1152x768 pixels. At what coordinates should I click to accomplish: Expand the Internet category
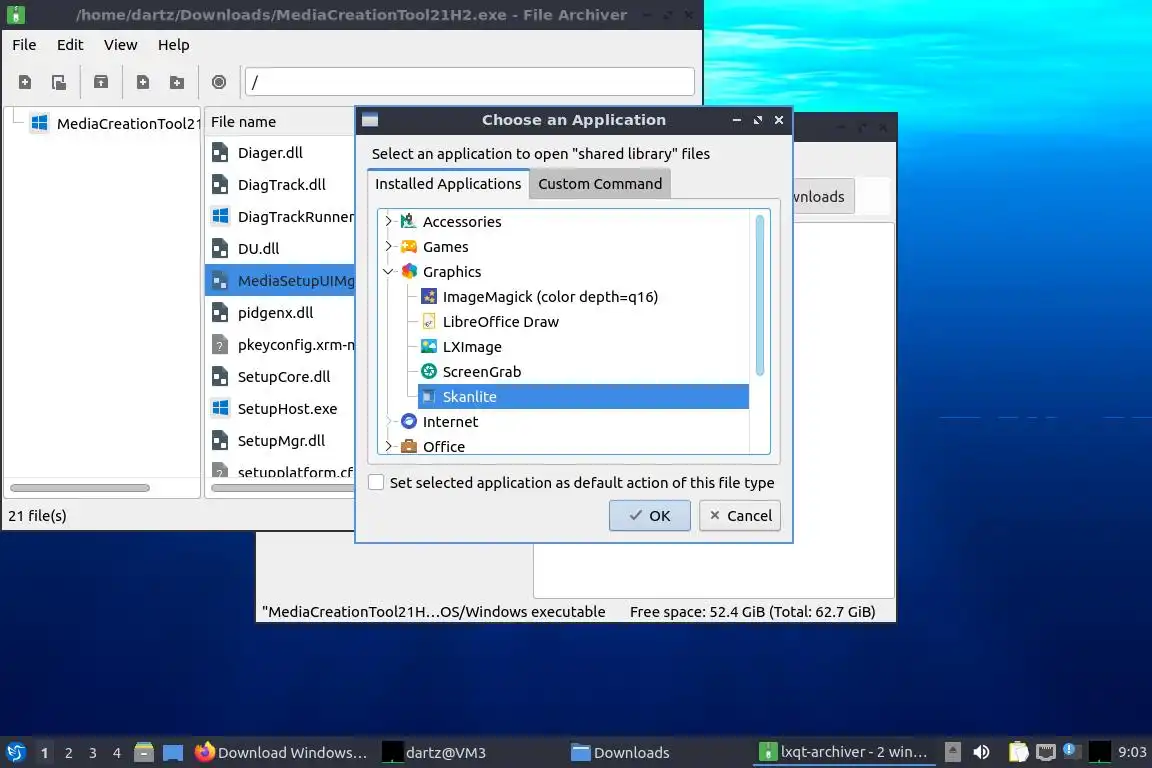click(389, 421)
